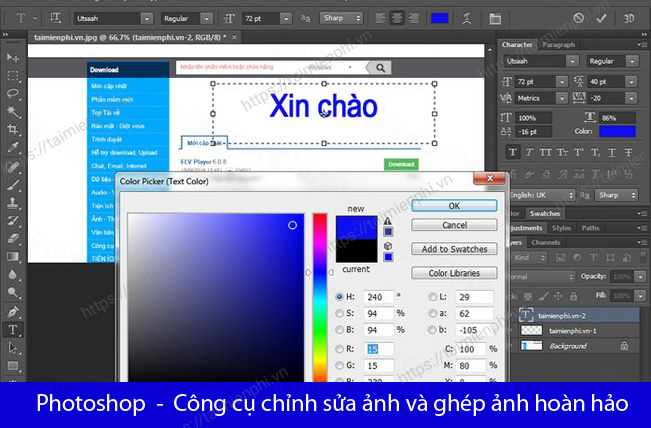Select the Rectangular Marquee tool
Screen dimensions: 651x428
coord(13,76)
